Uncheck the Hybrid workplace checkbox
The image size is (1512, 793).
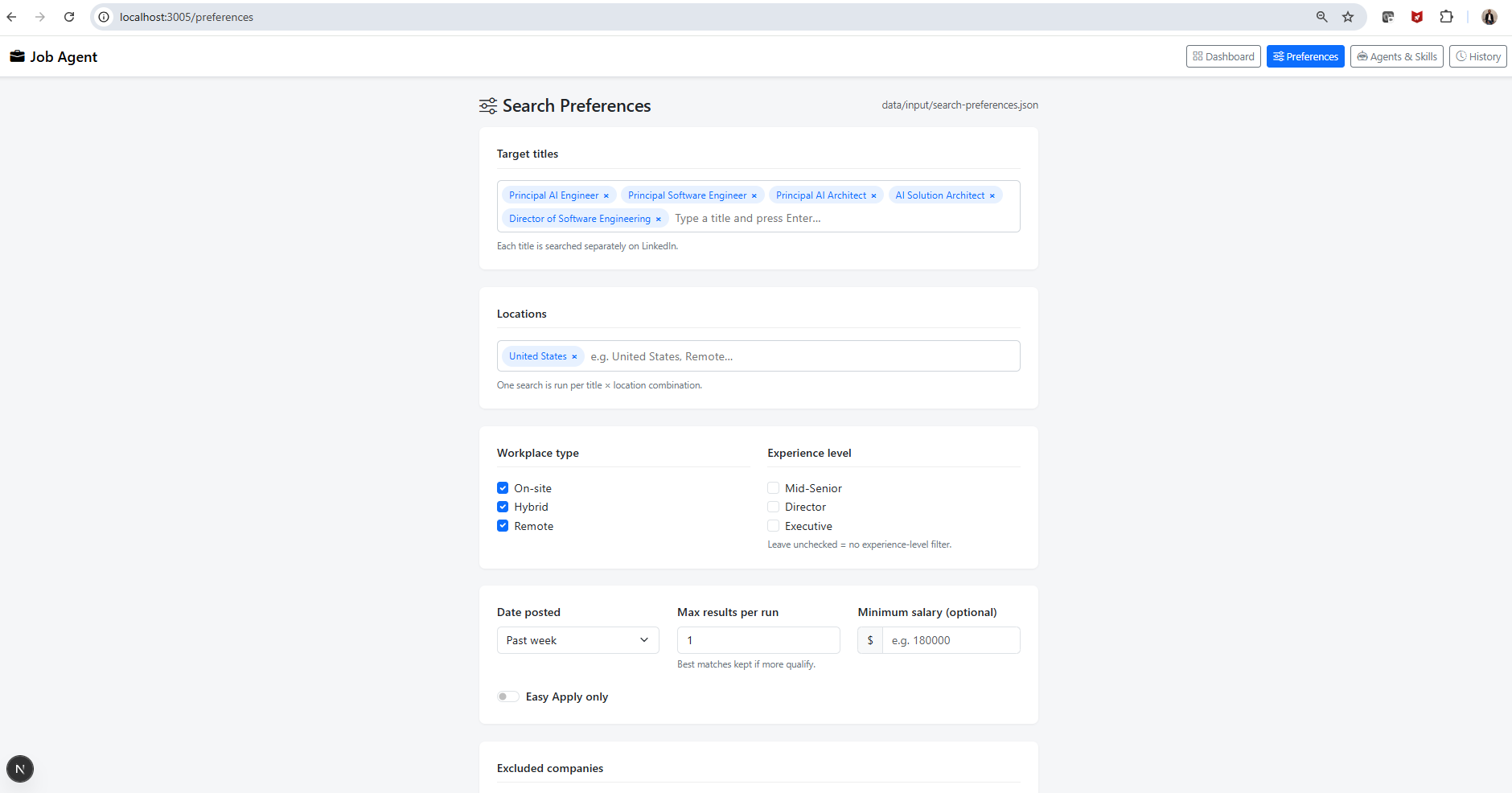tap(503, 507)
